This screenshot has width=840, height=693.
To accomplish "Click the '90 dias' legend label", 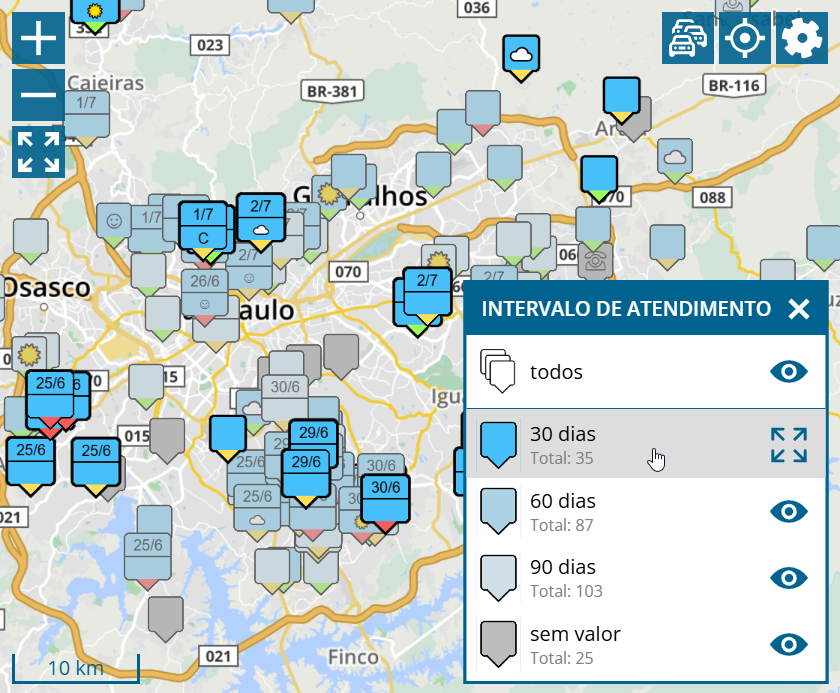I will 563,567.
